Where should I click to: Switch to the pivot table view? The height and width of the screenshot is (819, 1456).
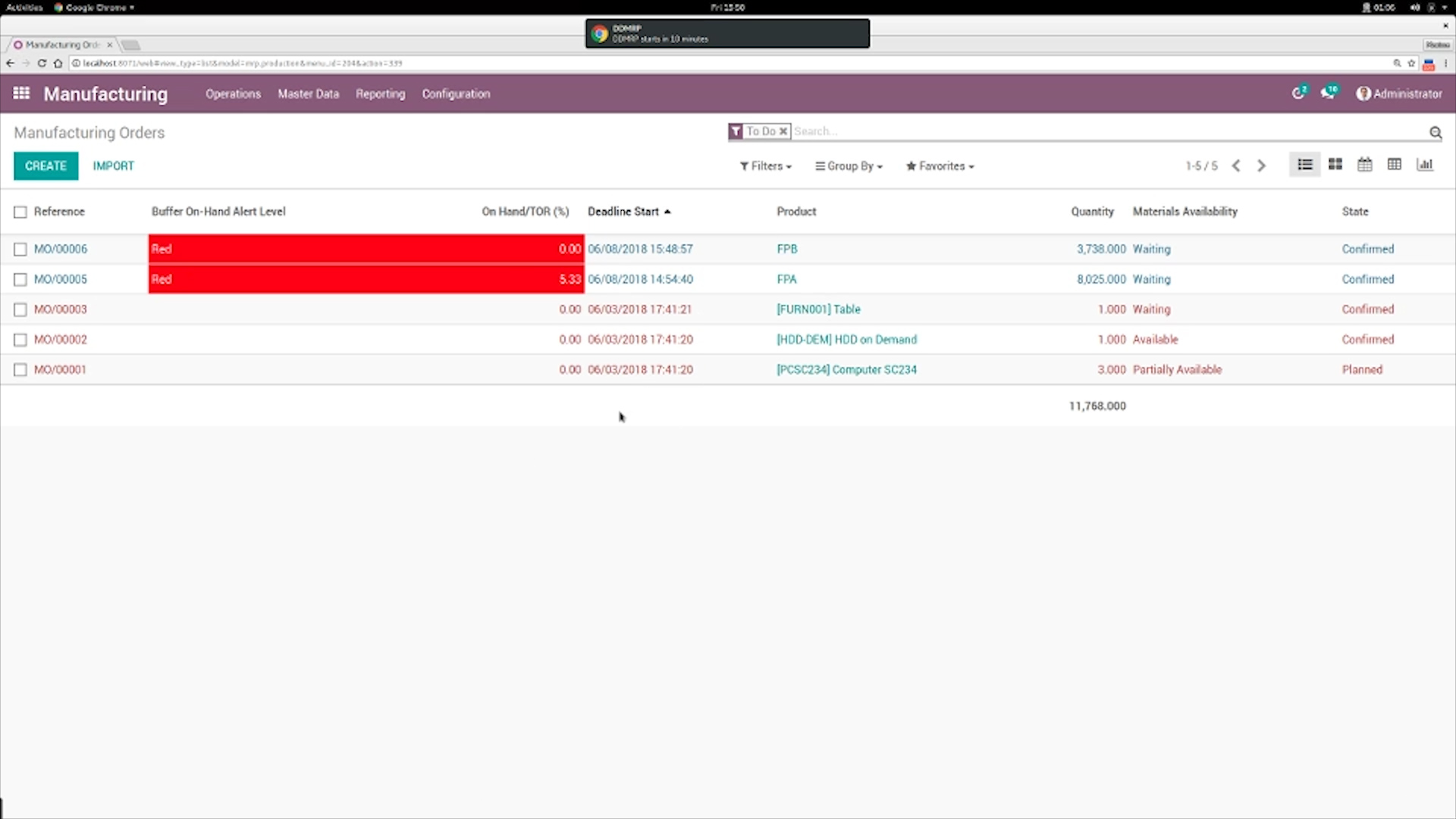click(1395, 164)
